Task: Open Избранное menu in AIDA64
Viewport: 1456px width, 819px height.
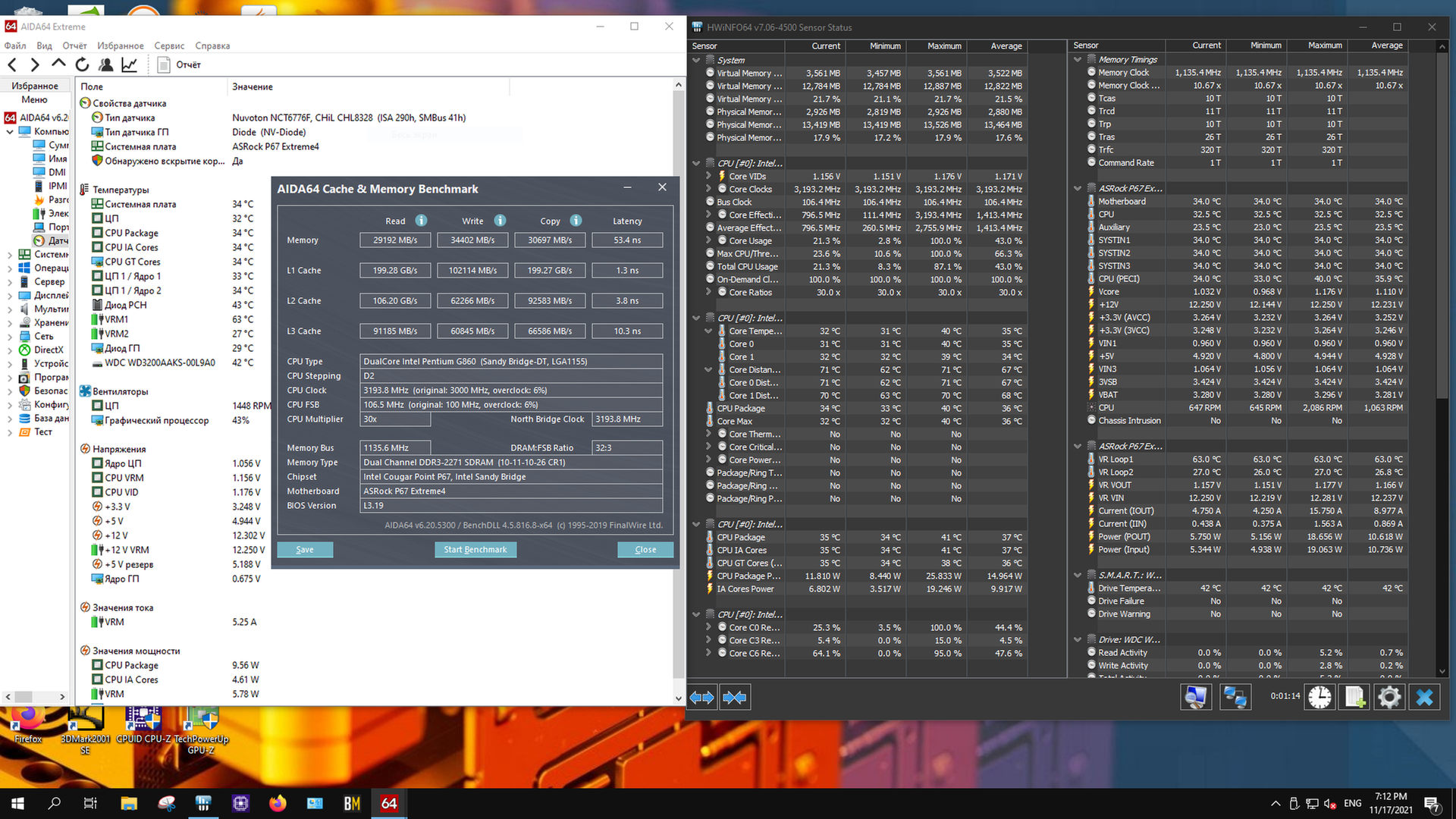Action: pos(121,45)
